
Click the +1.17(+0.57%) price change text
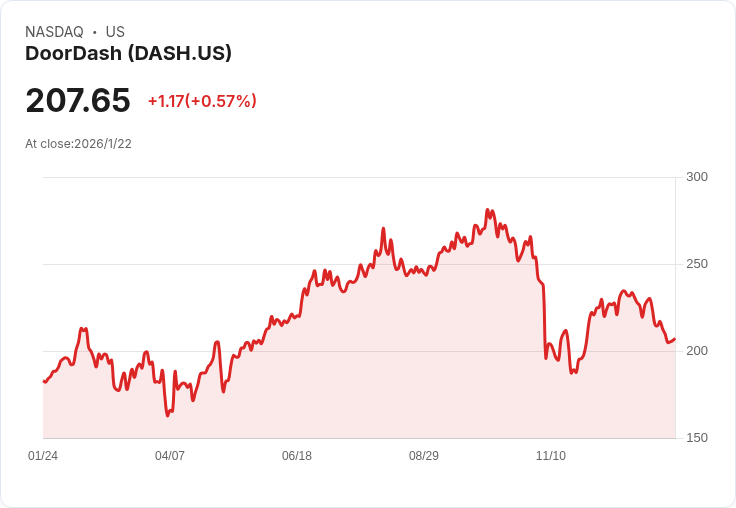coord(202,101)
